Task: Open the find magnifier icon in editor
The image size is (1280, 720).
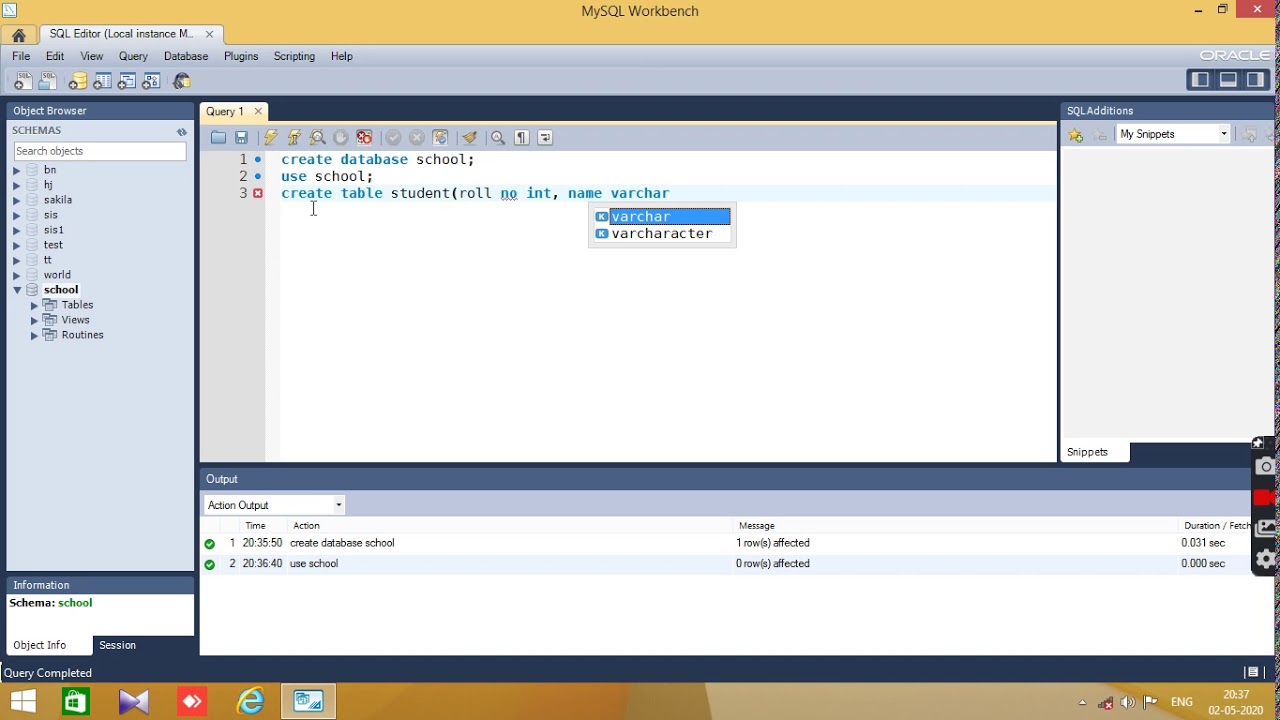Action: click(498, 138)
